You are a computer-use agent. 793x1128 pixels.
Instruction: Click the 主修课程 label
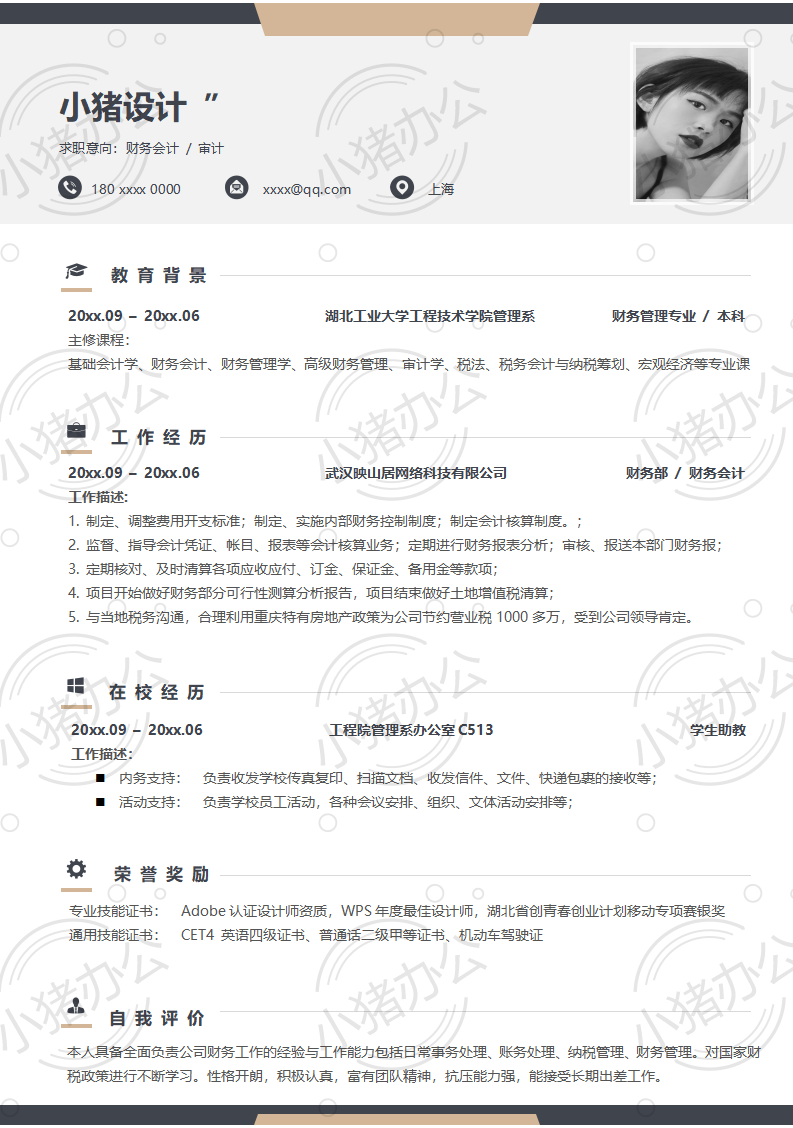click(x=99, y=340)
